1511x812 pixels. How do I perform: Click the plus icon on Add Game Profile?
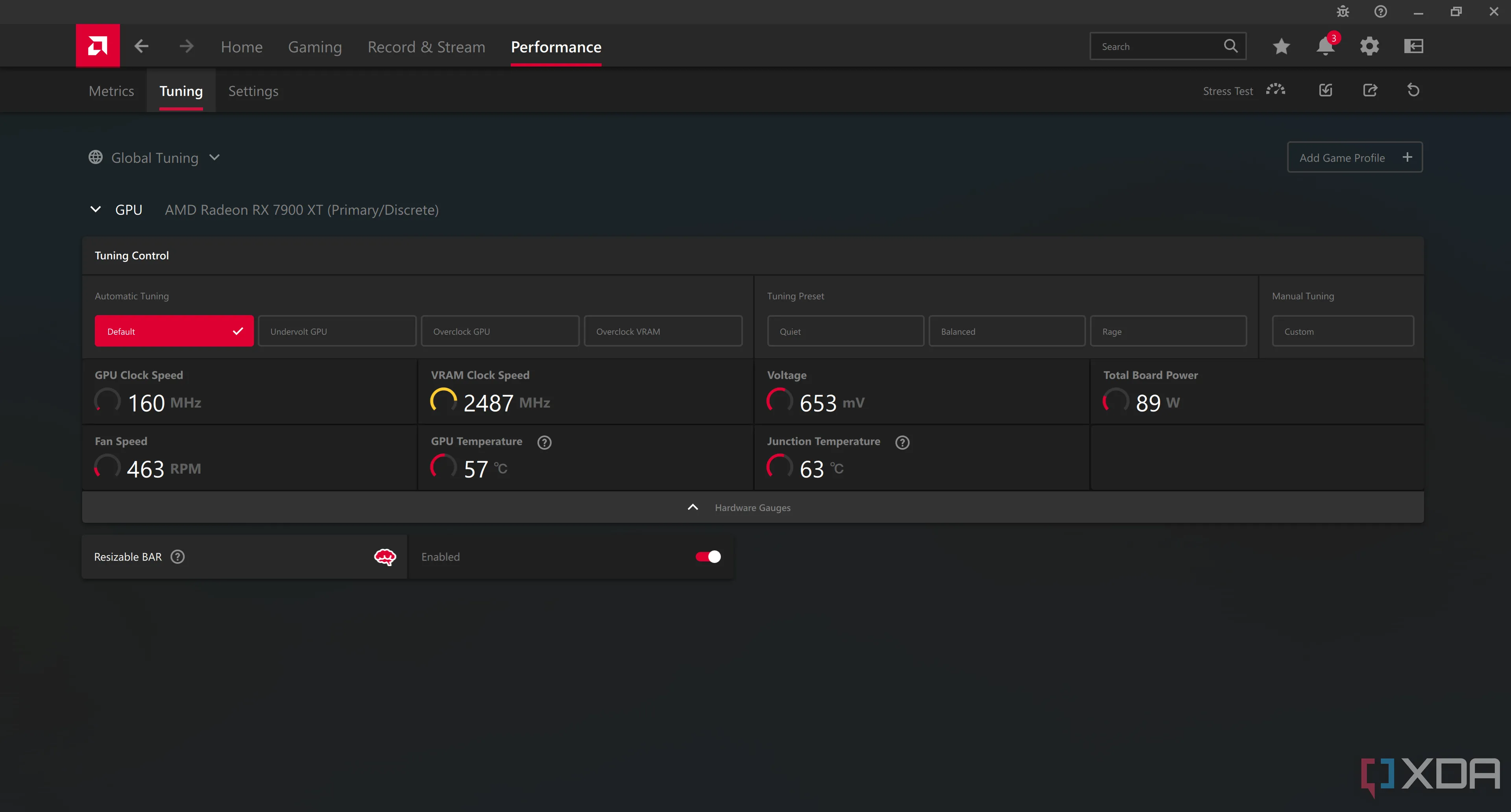point(1407,157)
